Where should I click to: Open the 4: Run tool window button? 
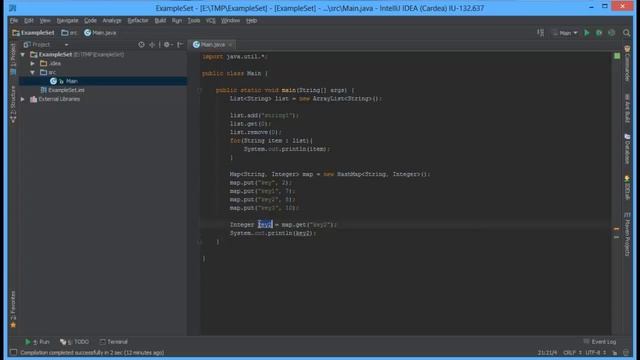pyautogui.click(x=37, y=342)
